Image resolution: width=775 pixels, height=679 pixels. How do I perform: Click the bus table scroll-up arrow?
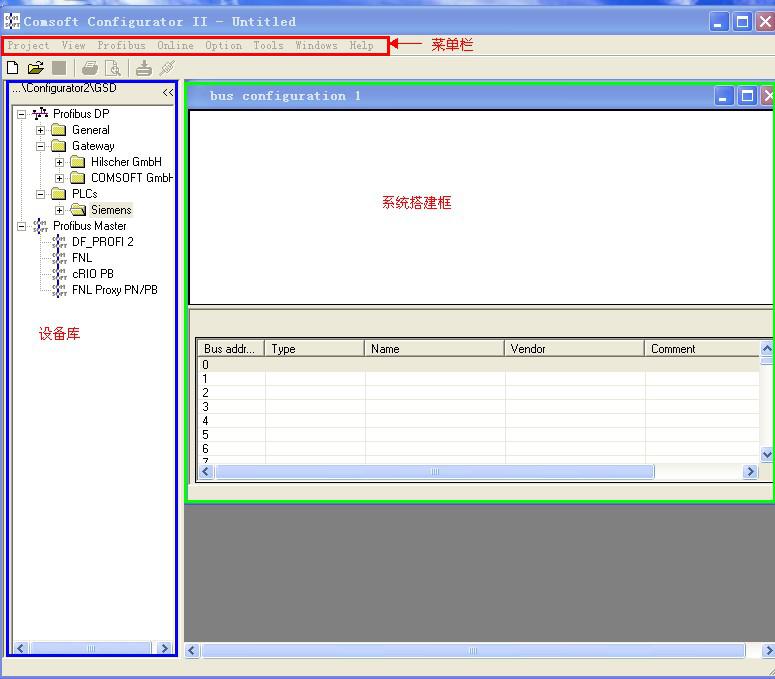[767, 348]
